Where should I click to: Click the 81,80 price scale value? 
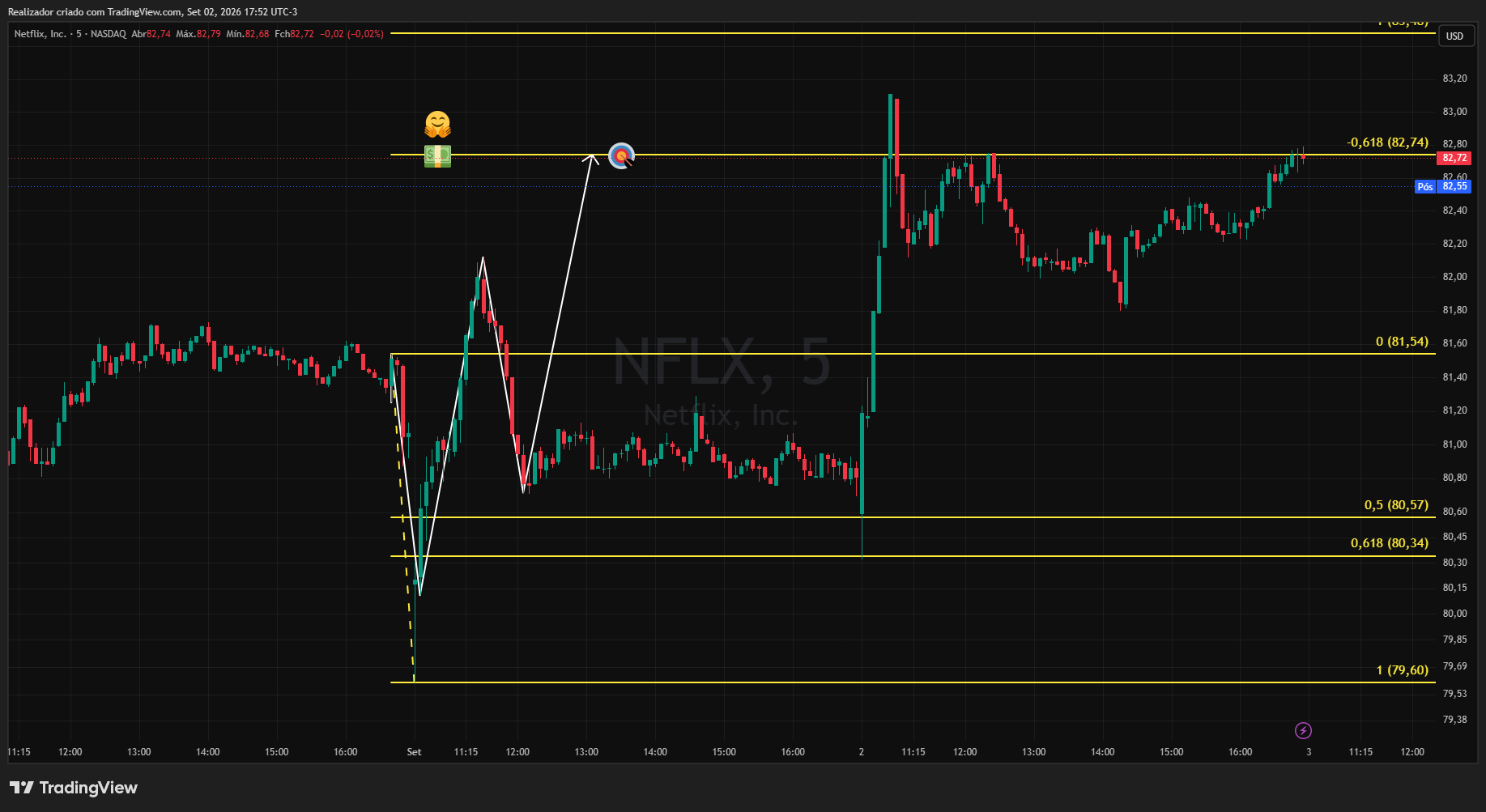[1454, 310]
